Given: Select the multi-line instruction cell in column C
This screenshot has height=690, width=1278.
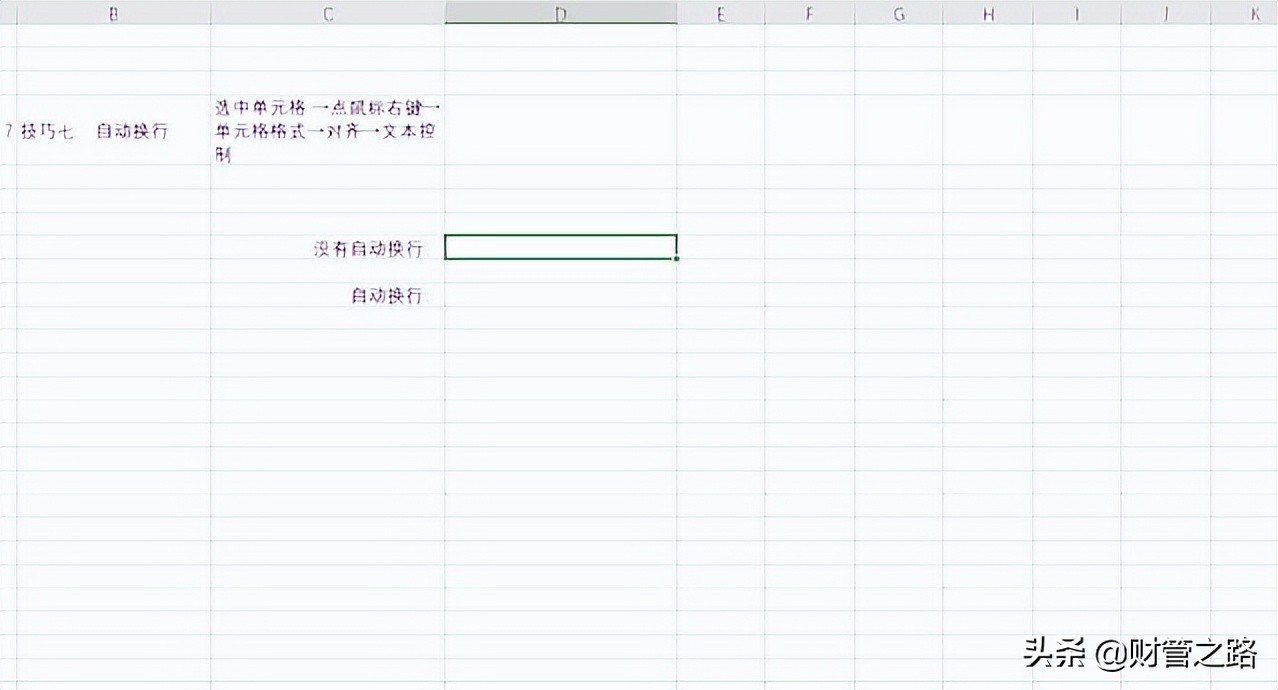Looking at the screenshot, I should point(326,131).
